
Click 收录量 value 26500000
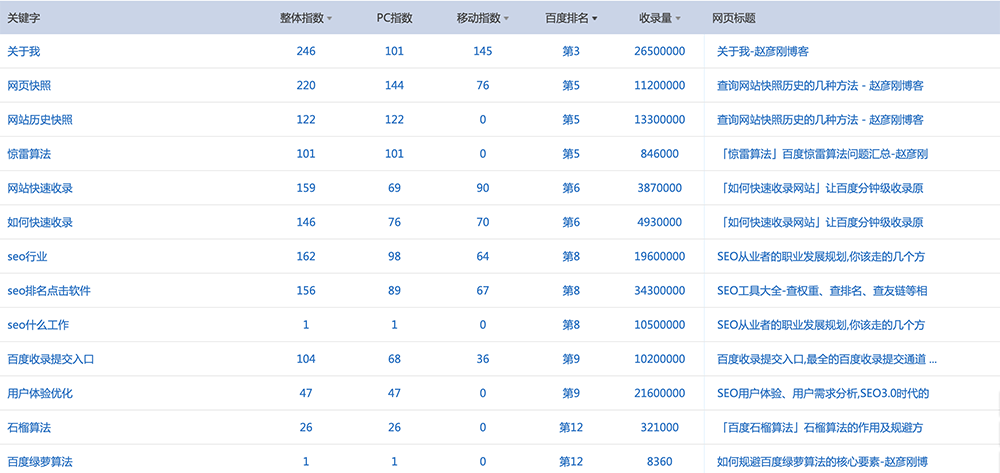click(x=659, y=51)
